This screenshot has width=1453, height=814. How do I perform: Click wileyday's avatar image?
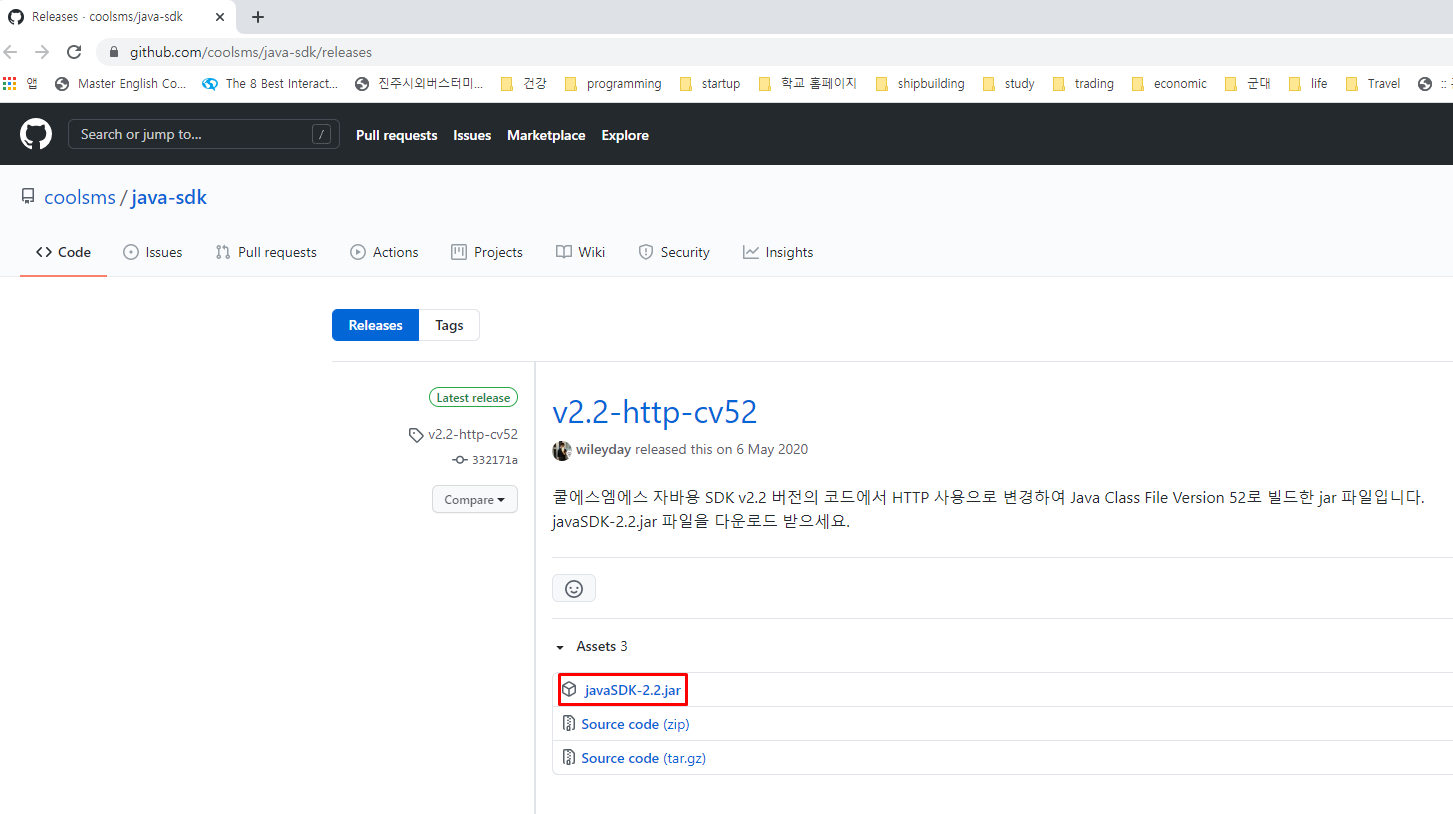click(x=562, y=450)
